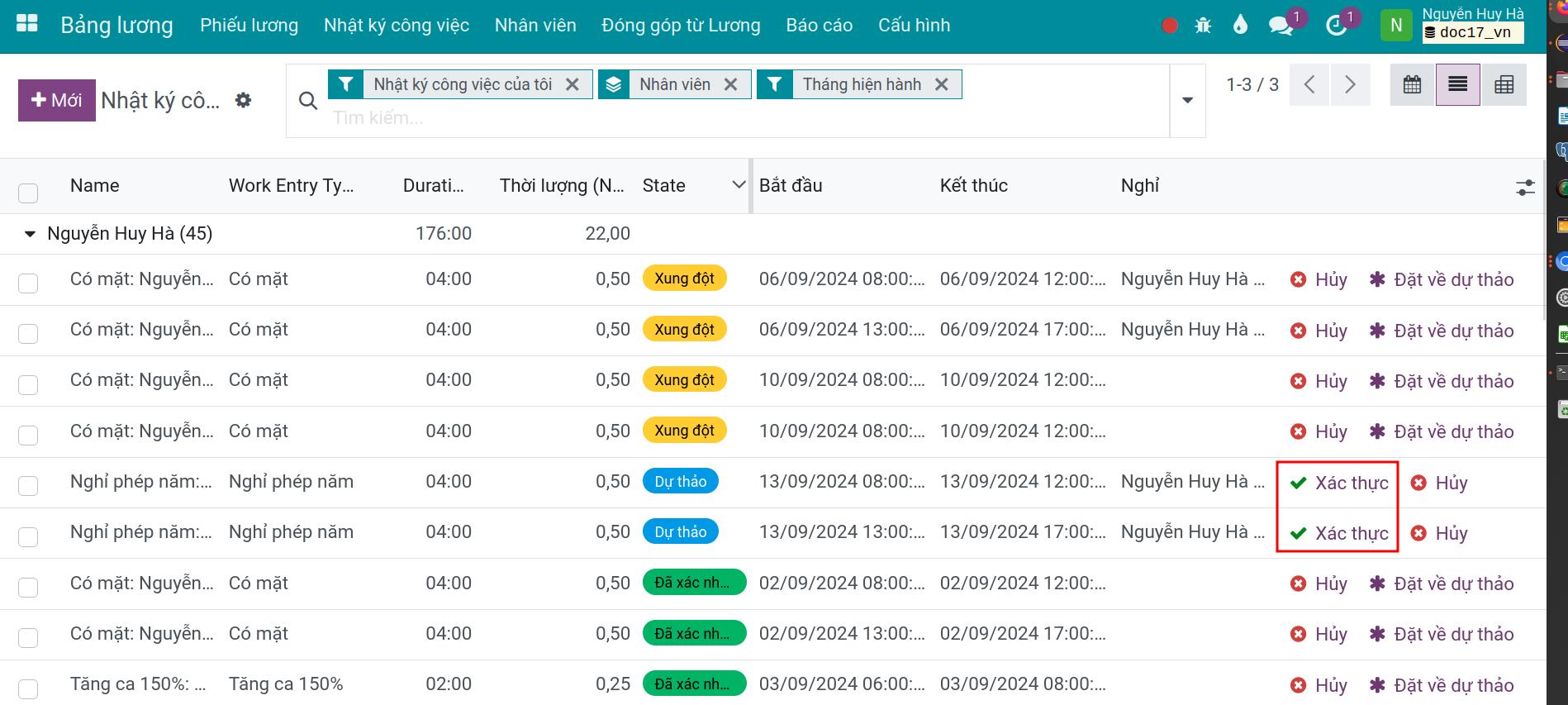This screenshot has height=705, width=1568.
Task: Collapse the Nguyễn Huy Hà (45) group
Action: tap(30, 234)
